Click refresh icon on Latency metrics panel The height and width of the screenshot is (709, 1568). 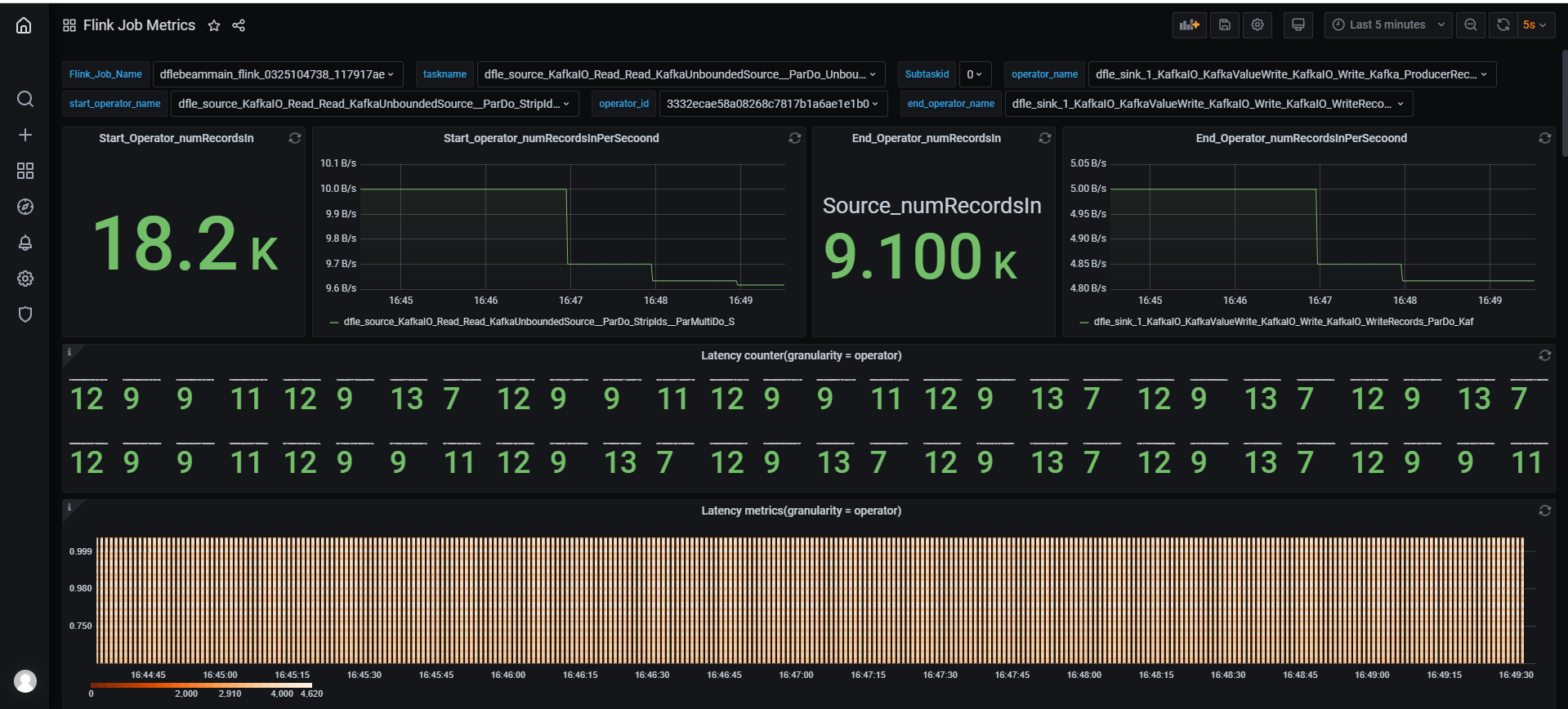(x=1545, y=511)
